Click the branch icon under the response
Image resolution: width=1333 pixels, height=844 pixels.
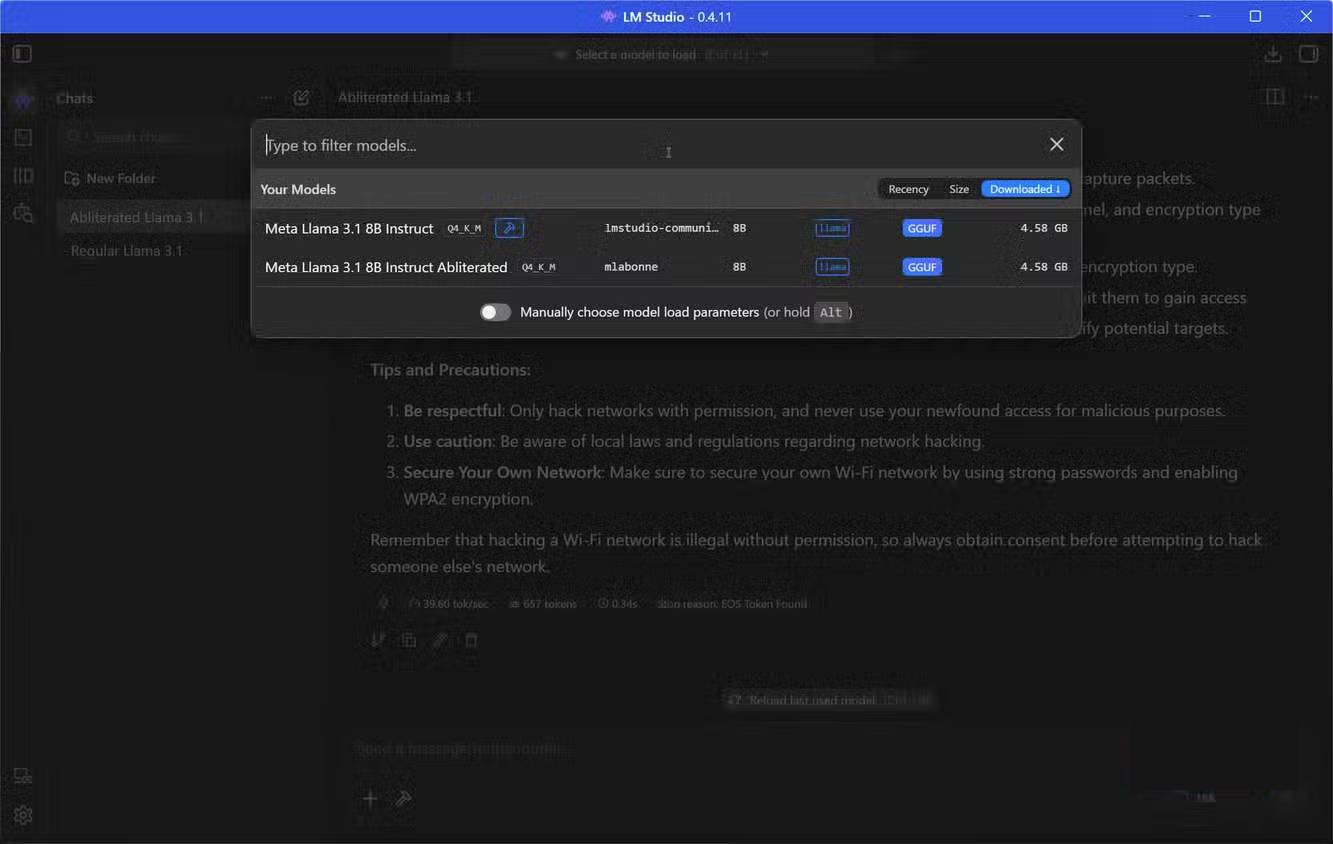[378, 640]
